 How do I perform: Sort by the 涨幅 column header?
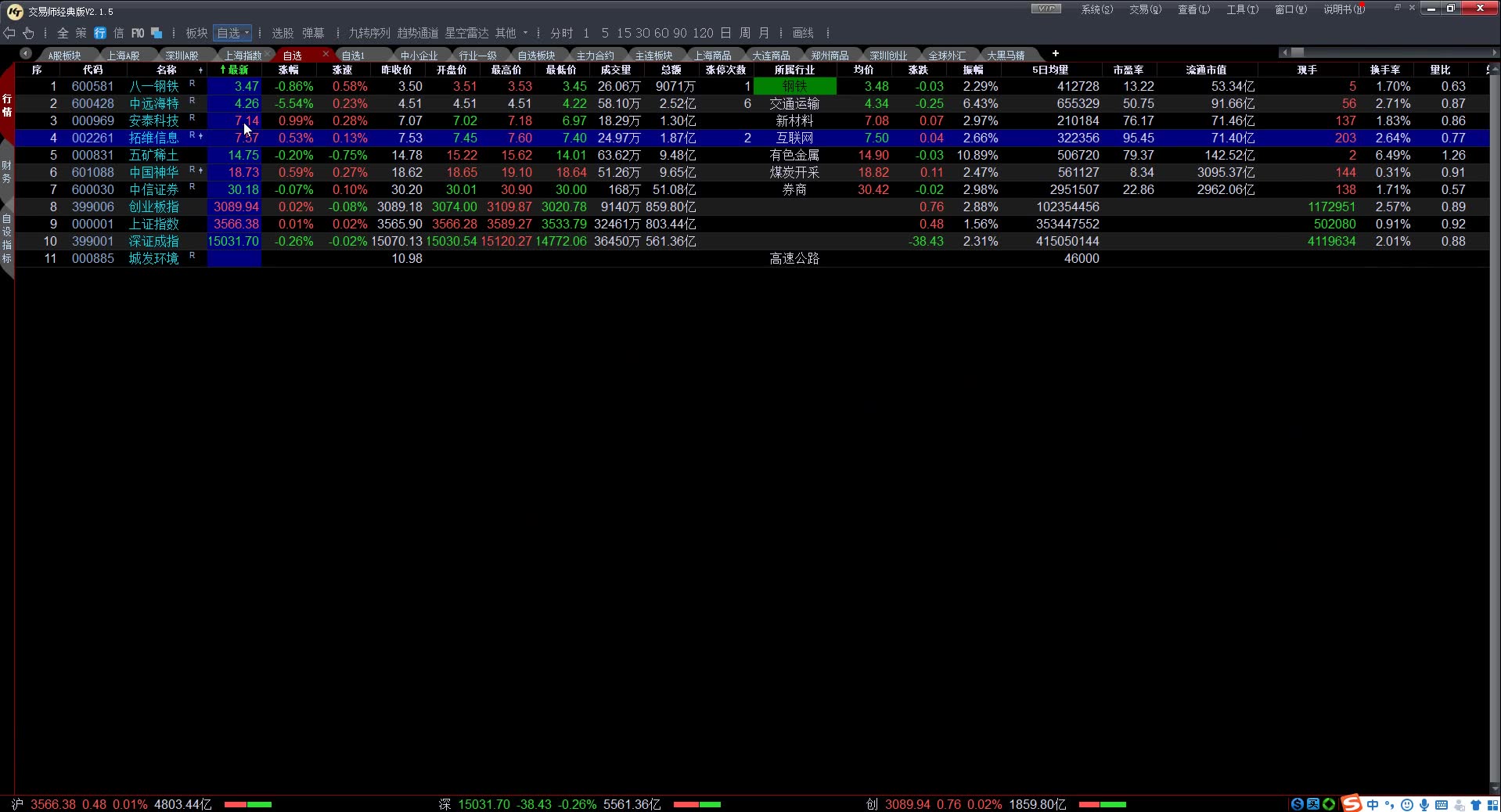click(x=289, y=70)
